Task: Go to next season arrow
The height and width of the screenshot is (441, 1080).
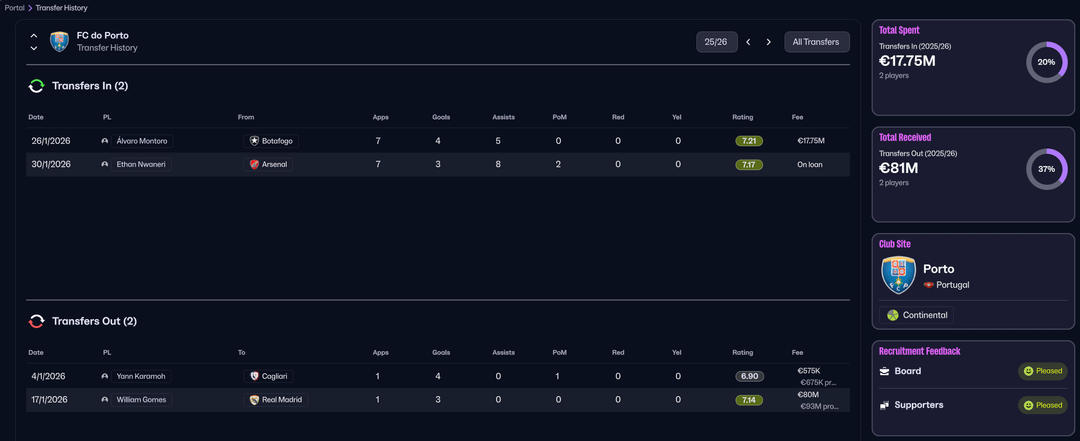Action: tap(768, 42)
